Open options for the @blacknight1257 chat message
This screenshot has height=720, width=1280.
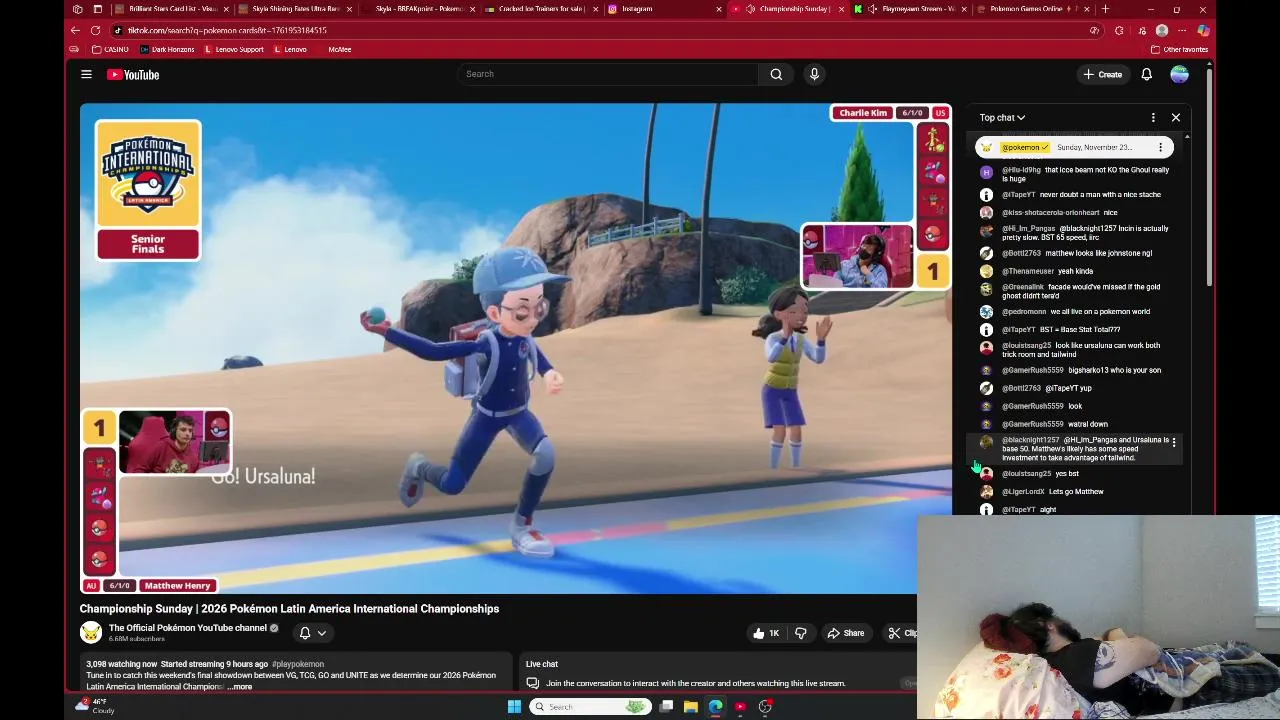click(x=1174, y=442)
